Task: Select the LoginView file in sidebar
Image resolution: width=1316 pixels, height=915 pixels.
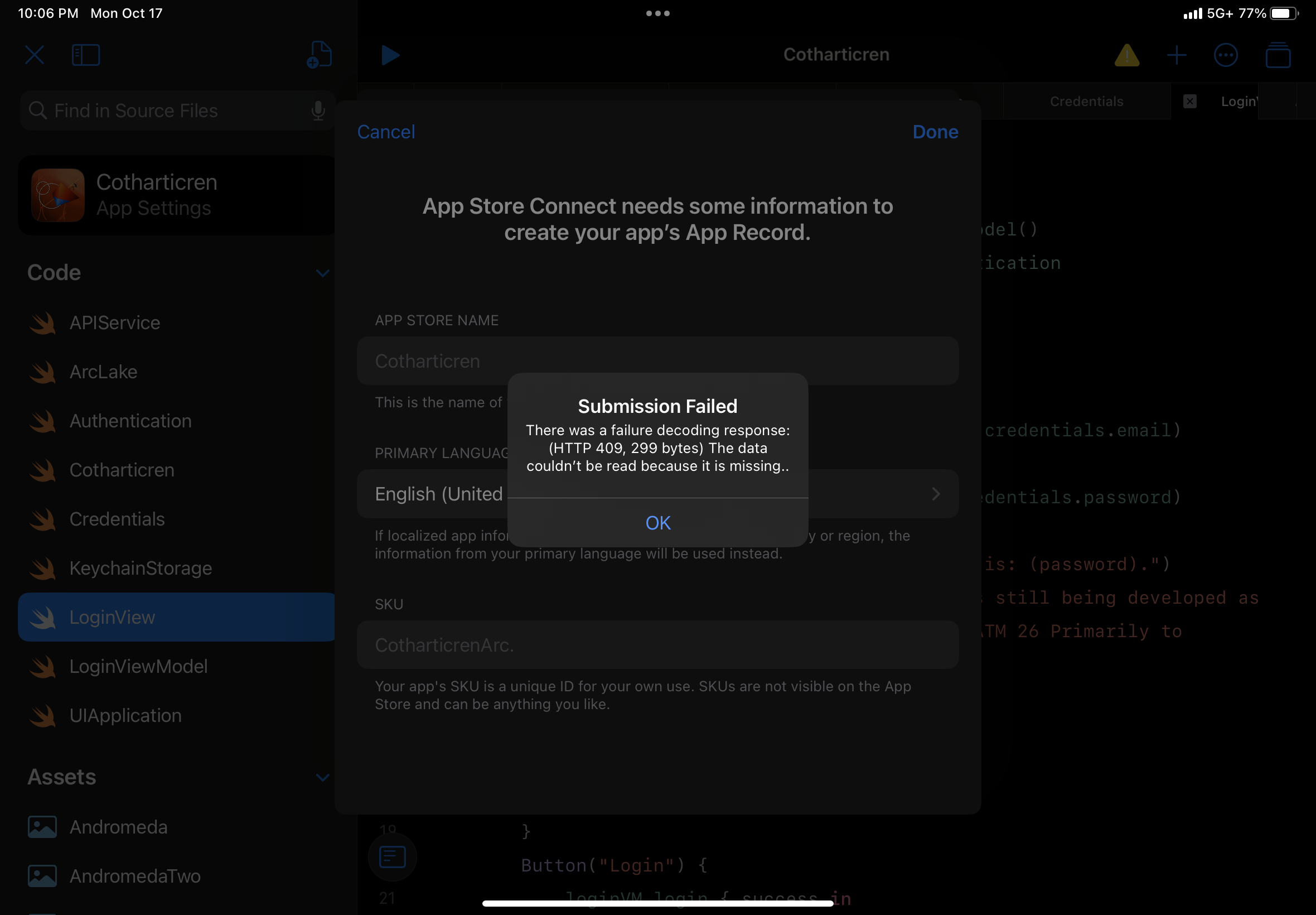Action: coord(176,617)
